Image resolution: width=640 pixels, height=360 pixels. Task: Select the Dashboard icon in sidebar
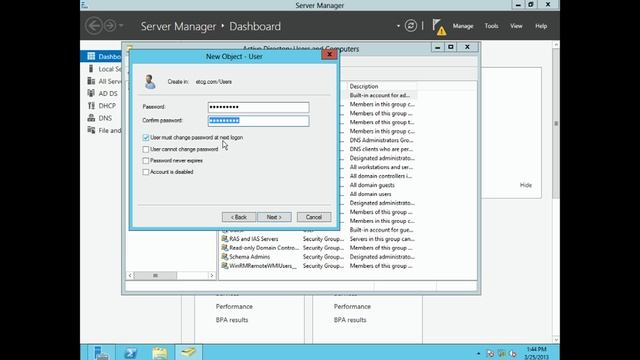pos(91,56)
